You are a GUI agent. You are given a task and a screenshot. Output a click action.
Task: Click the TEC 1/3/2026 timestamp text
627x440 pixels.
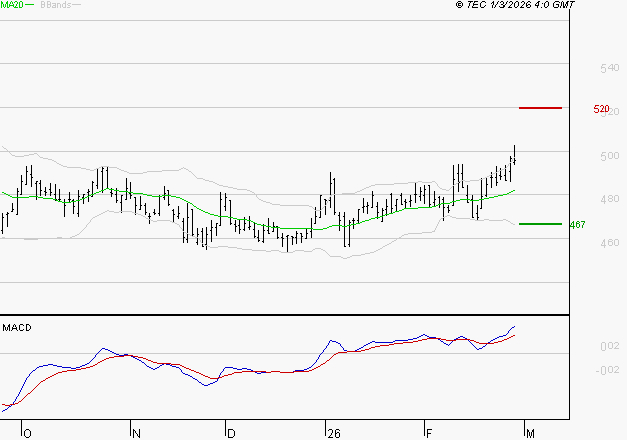pos(515,5)
